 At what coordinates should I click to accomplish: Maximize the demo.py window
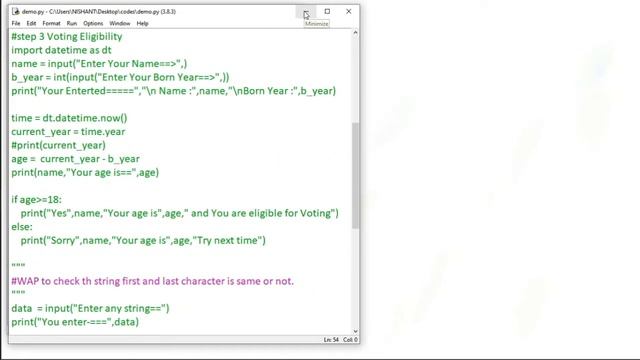[327, 11]
